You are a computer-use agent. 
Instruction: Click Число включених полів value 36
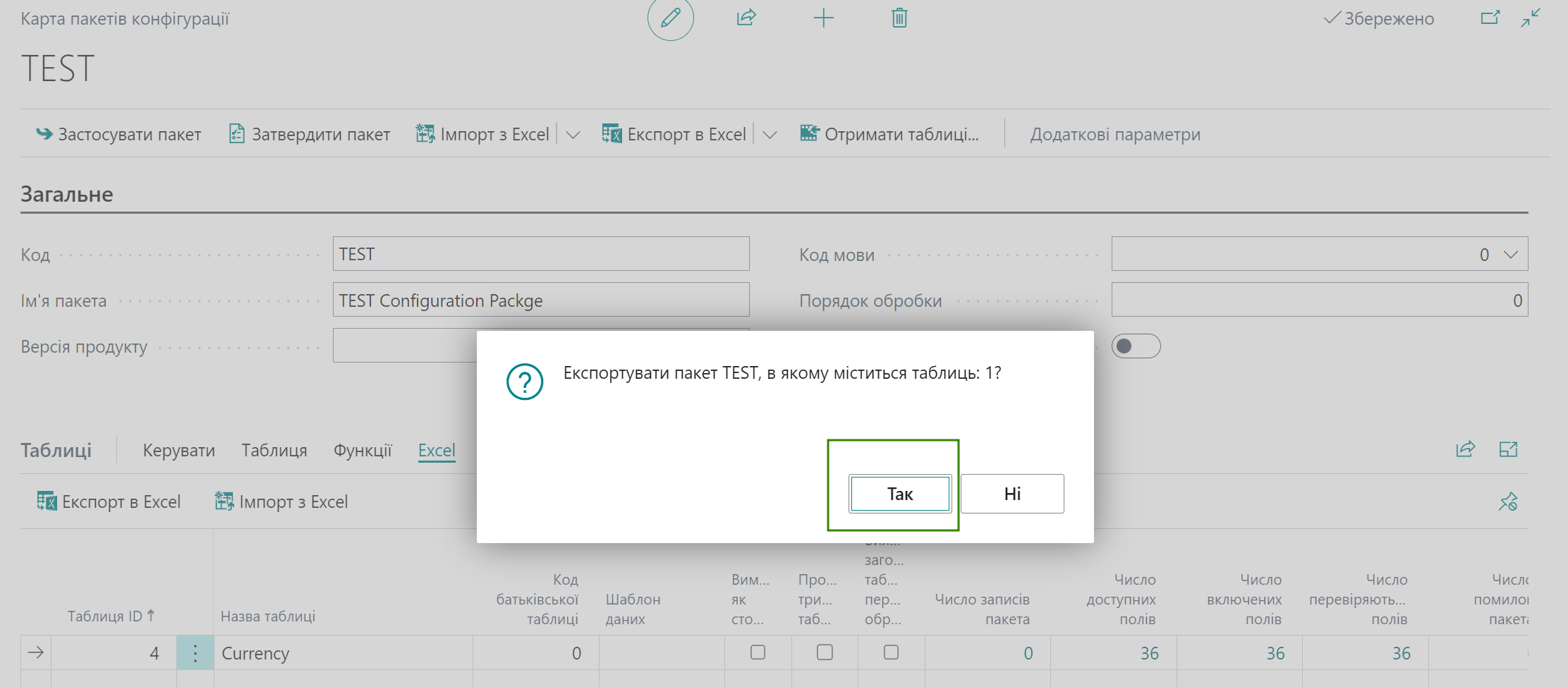pyautogui.click(x=1275, y=653)
